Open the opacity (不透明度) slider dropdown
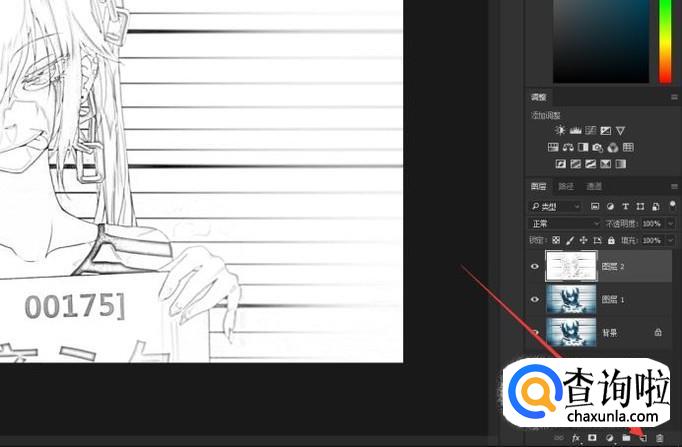 [x=670, y=224]
